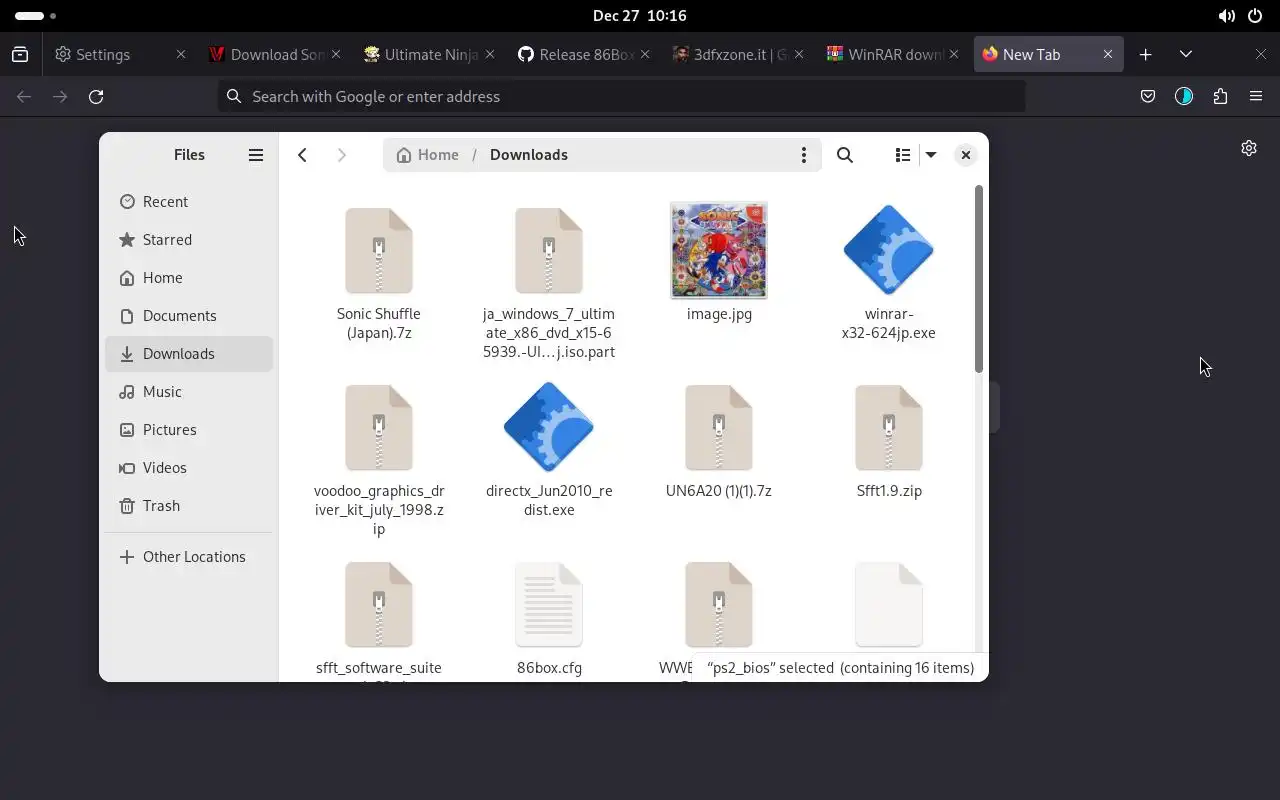The width and height of the screenshot is (1280, 800).
Task: Open Save to Pocket icon
Action: [x=1148, y=97]
